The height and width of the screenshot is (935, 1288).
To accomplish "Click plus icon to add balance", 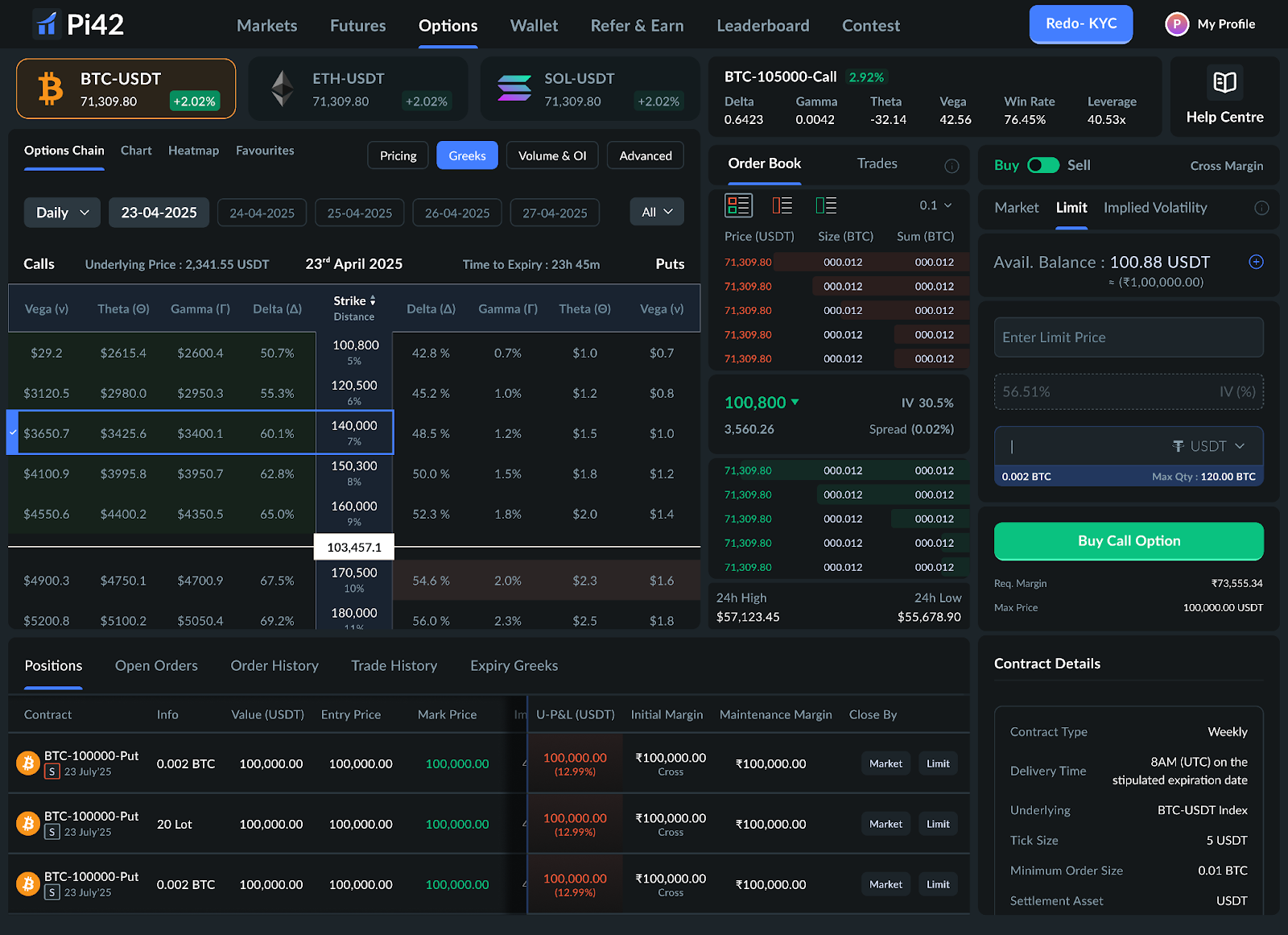I will [x=1256, y=262].
